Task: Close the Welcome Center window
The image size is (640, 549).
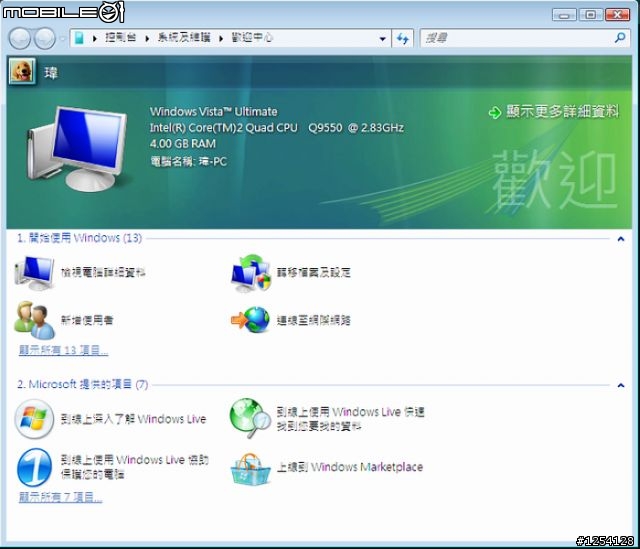Action: pos(618,15)
